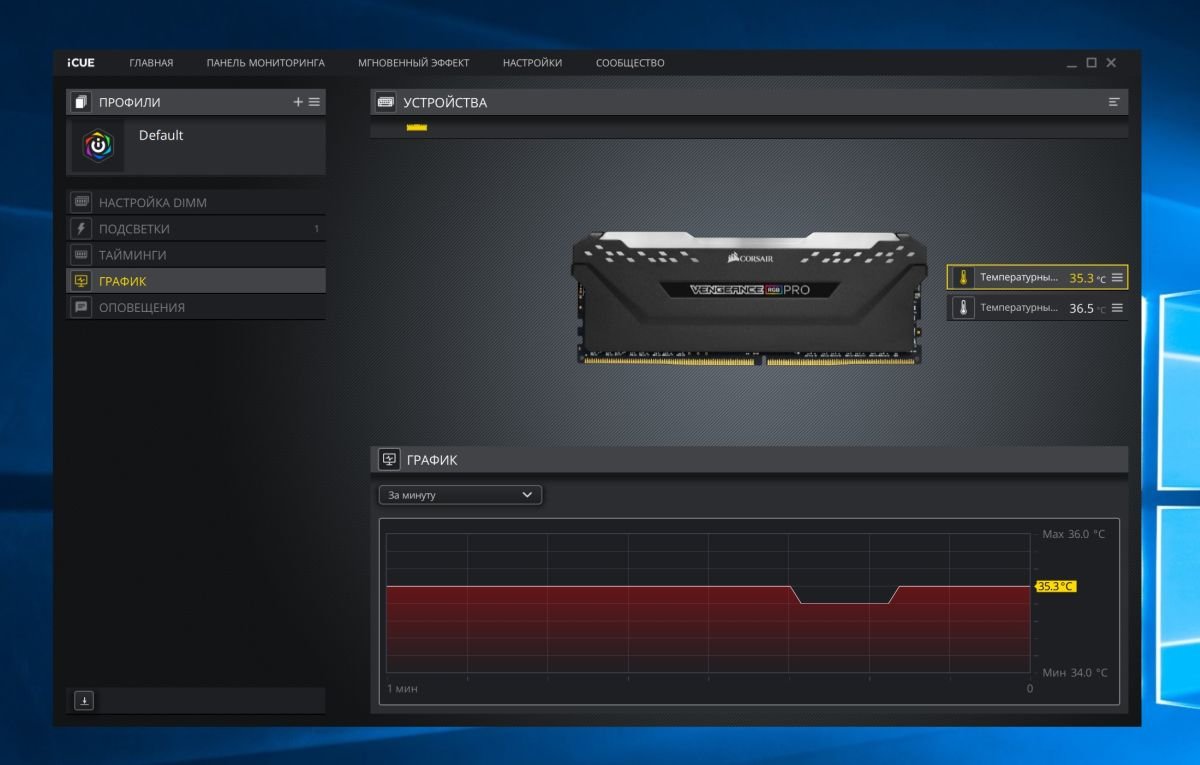The width and height of the screenshot is (1200, 765).
Task: Open ПАНЕЛЬ МОНИТОРИНГА tab
Action: click(x=266, y=63)
